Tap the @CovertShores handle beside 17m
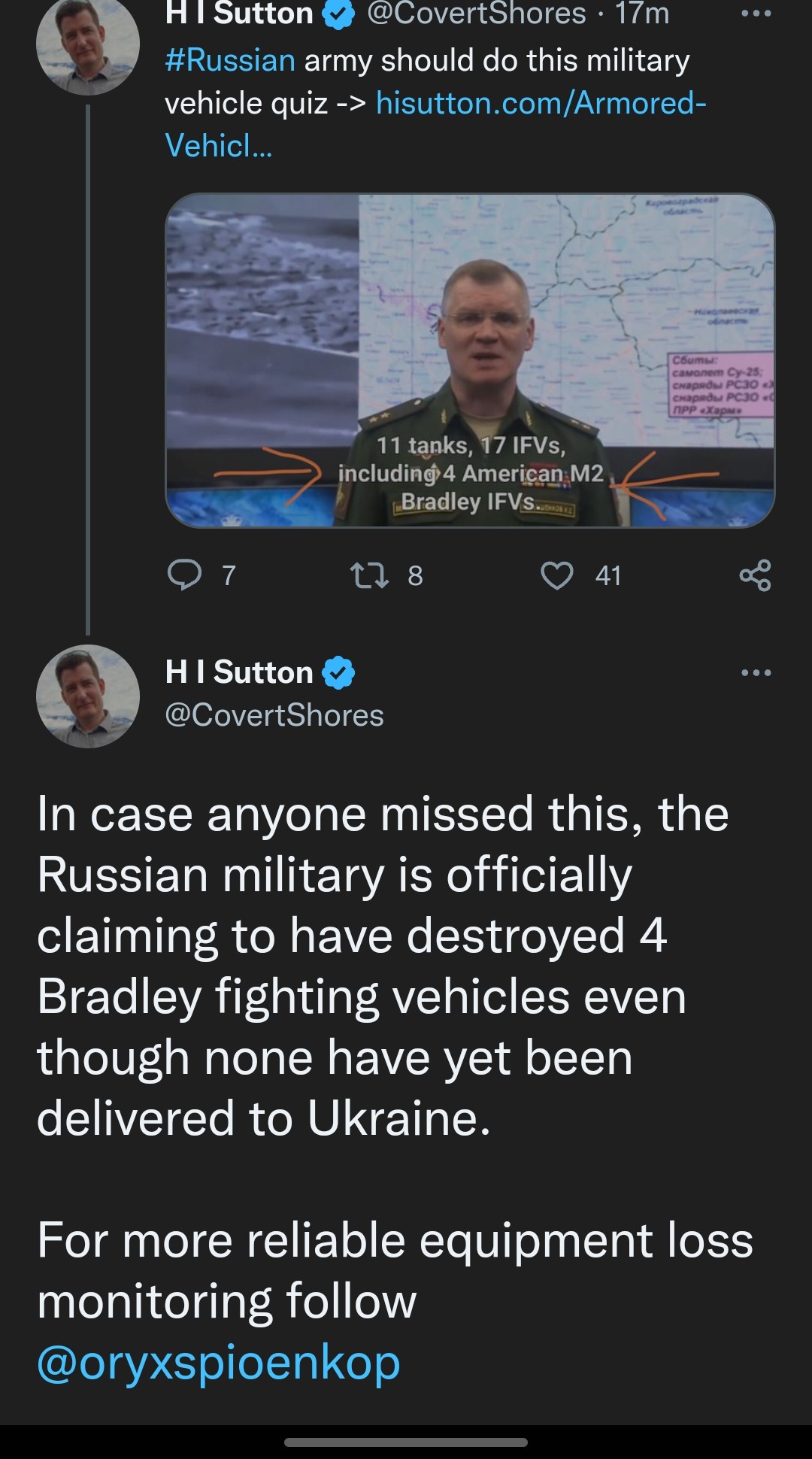The image size is (812, 1459). 476,14
